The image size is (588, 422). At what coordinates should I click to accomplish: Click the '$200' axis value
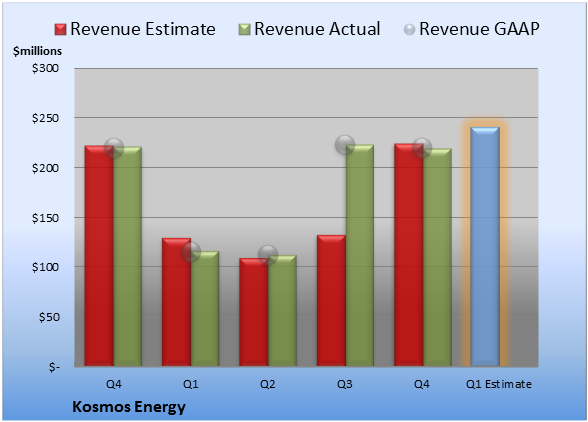[x=45, y=168]
